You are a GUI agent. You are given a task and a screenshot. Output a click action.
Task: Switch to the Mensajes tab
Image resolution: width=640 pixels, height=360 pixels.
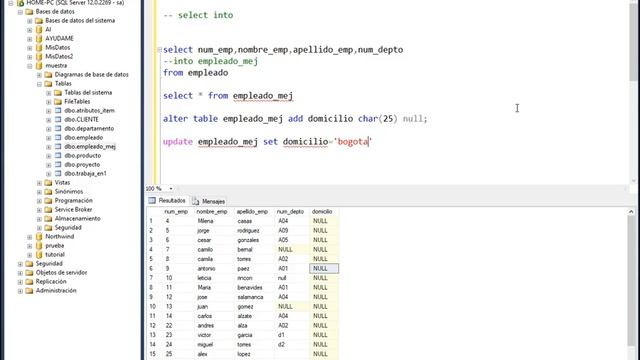[x=209, y=201]
